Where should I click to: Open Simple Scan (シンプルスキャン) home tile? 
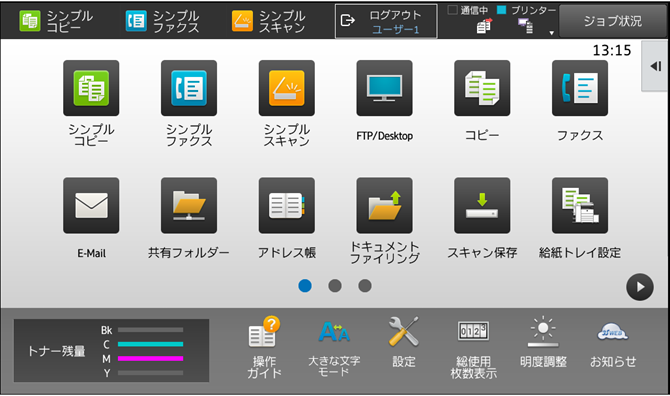point(287,88)
